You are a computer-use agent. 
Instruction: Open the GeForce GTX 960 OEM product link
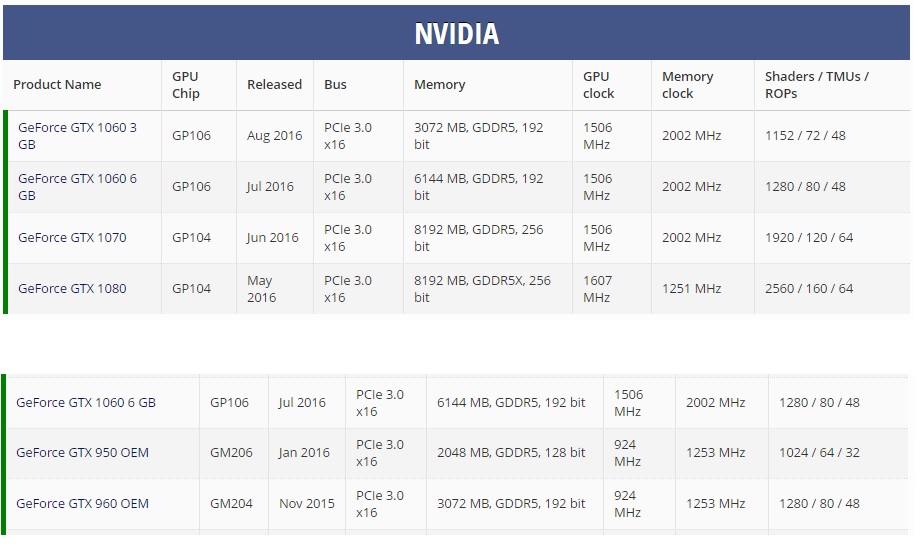coord(82,504)
